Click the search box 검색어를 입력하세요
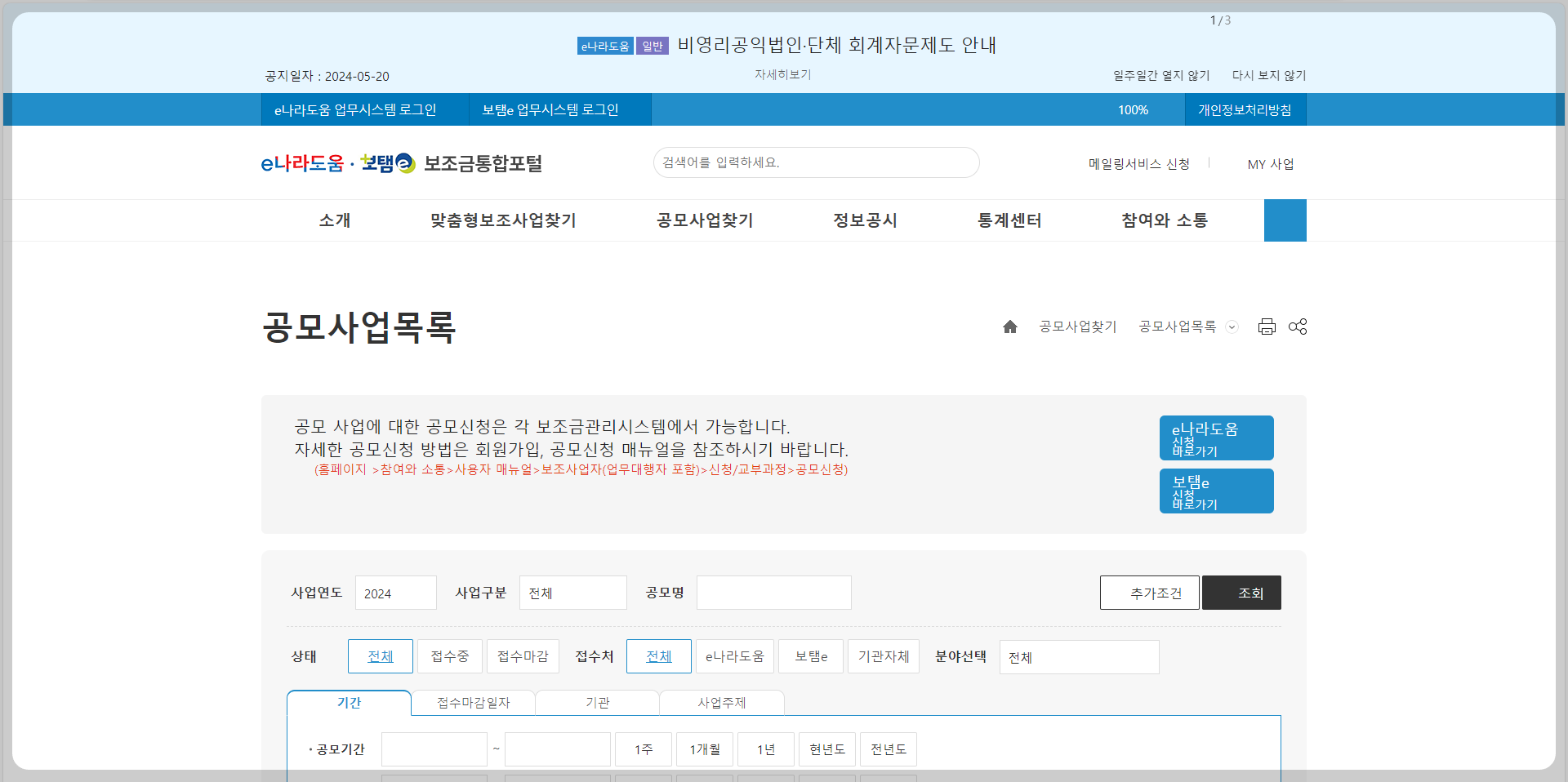The image size is (1568, 782). [817, 162]
